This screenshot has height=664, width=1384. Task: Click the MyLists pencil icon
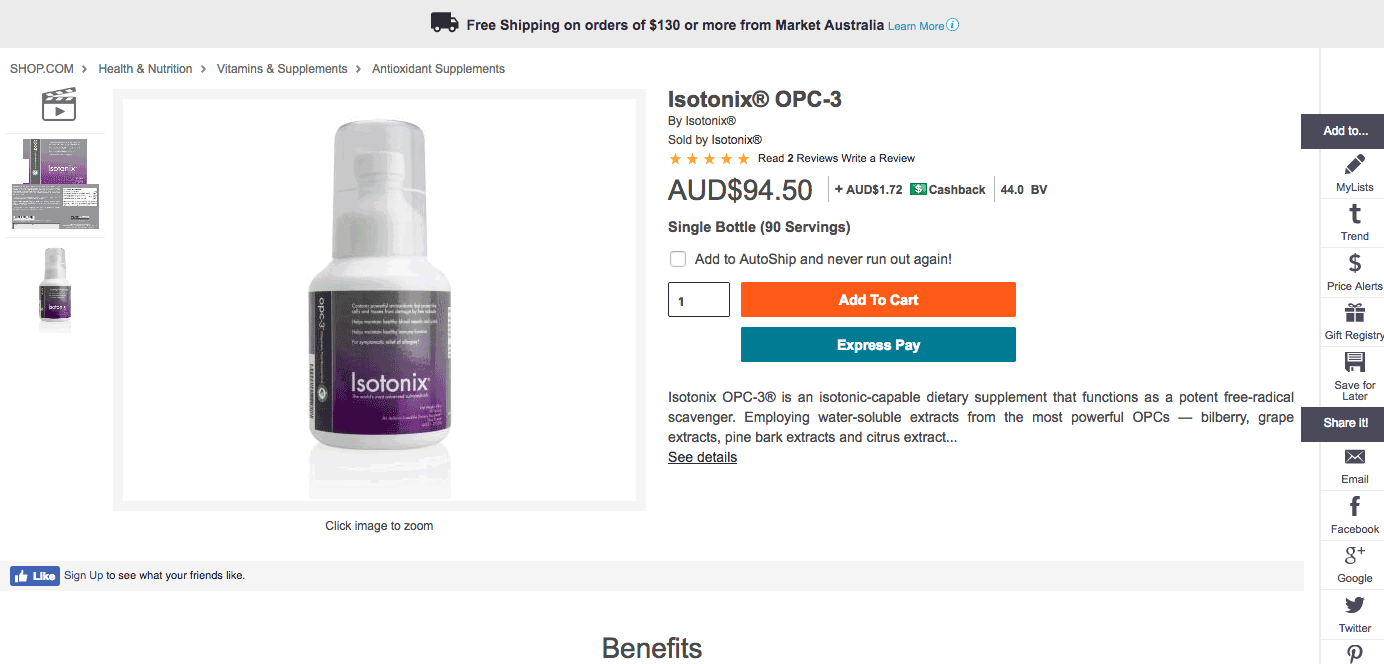(x=1355, y=165)
